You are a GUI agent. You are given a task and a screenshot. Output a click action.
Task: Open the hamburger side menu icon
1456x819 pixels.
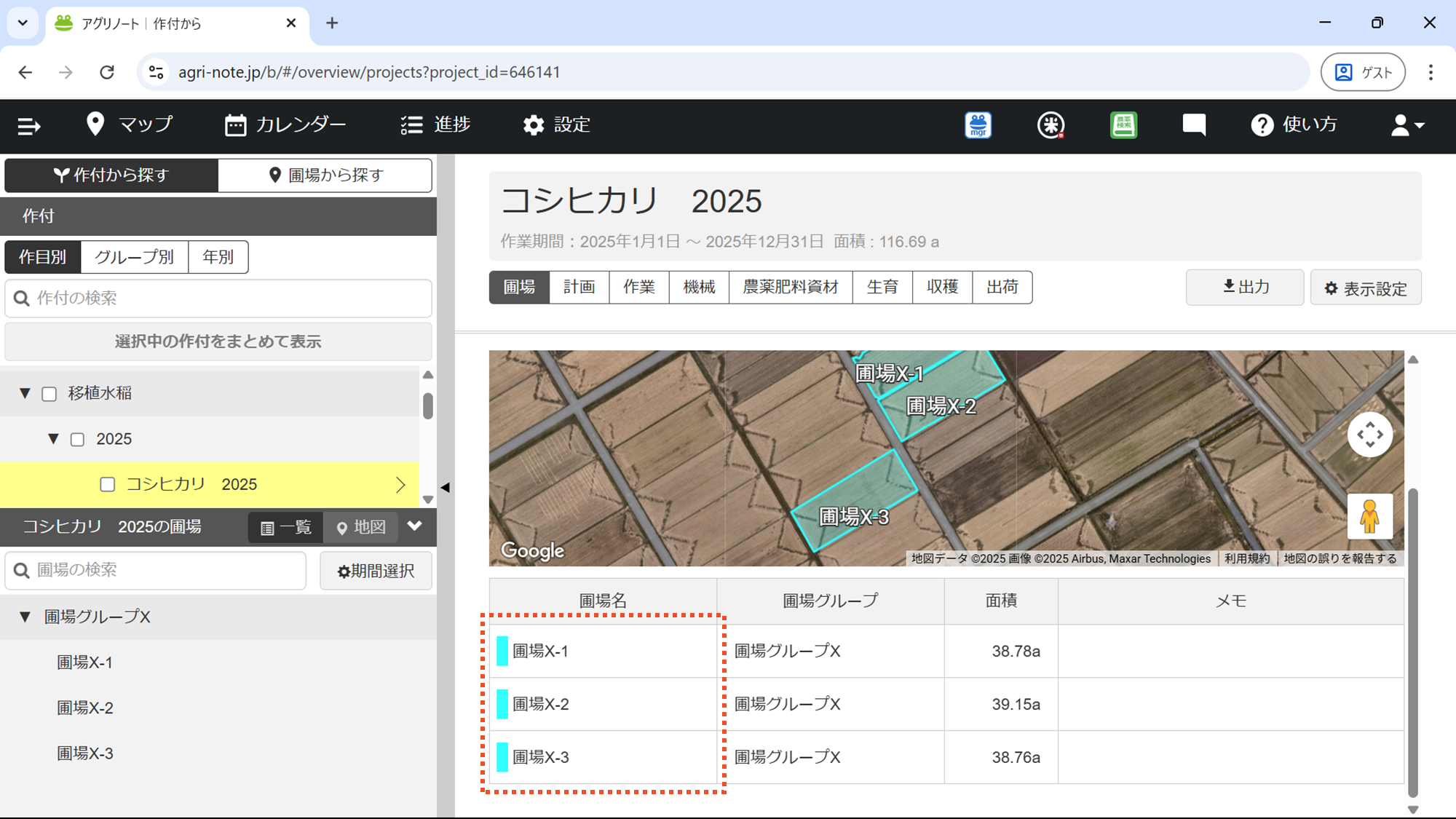point(28,126)
